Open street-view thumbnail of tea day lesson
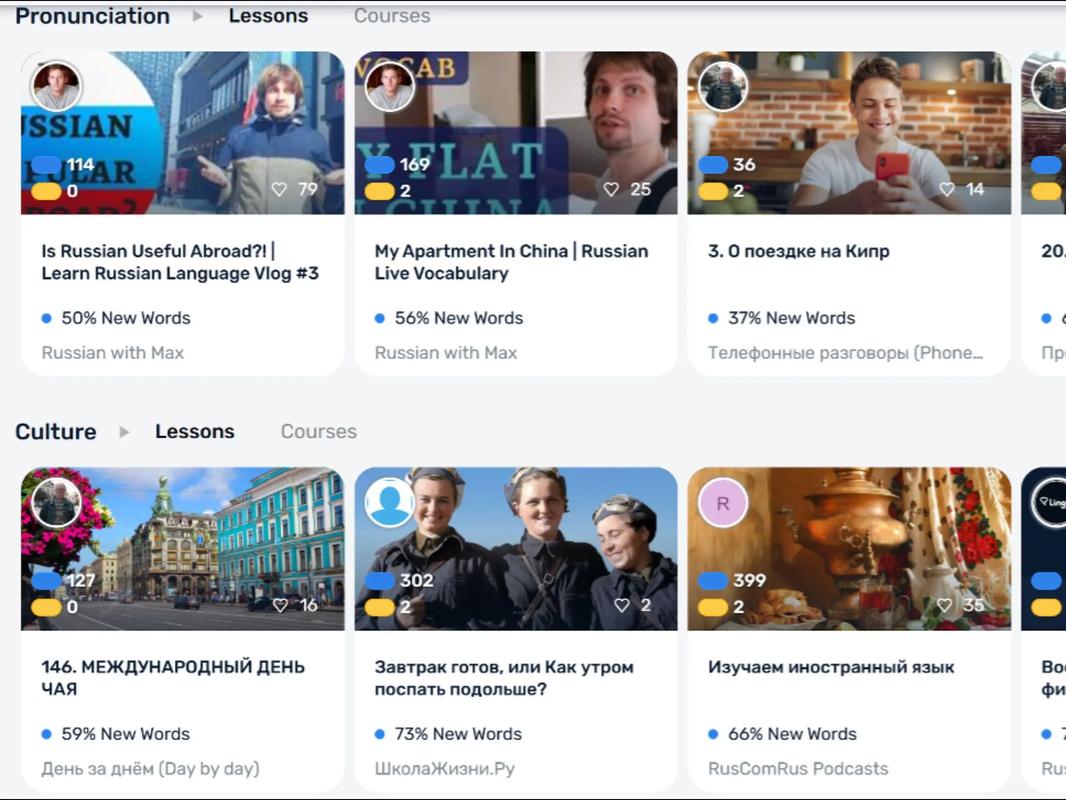Image resolution: width=1066 pixels, height=800 pixels. pos(182,549)
